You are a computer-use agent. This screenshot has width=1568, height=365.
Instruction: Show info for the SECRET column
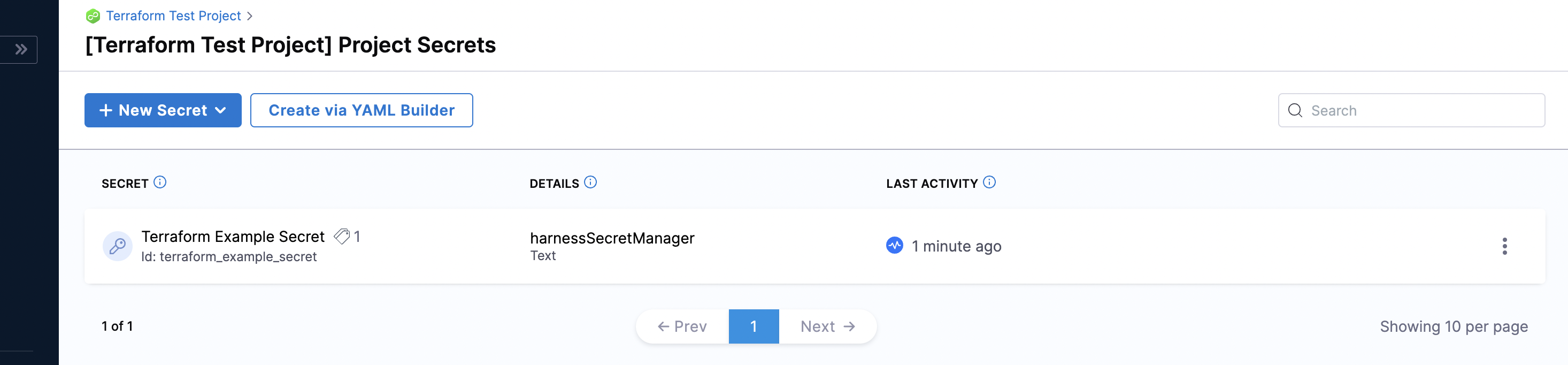pyautogui.click(x=160, y=182)
